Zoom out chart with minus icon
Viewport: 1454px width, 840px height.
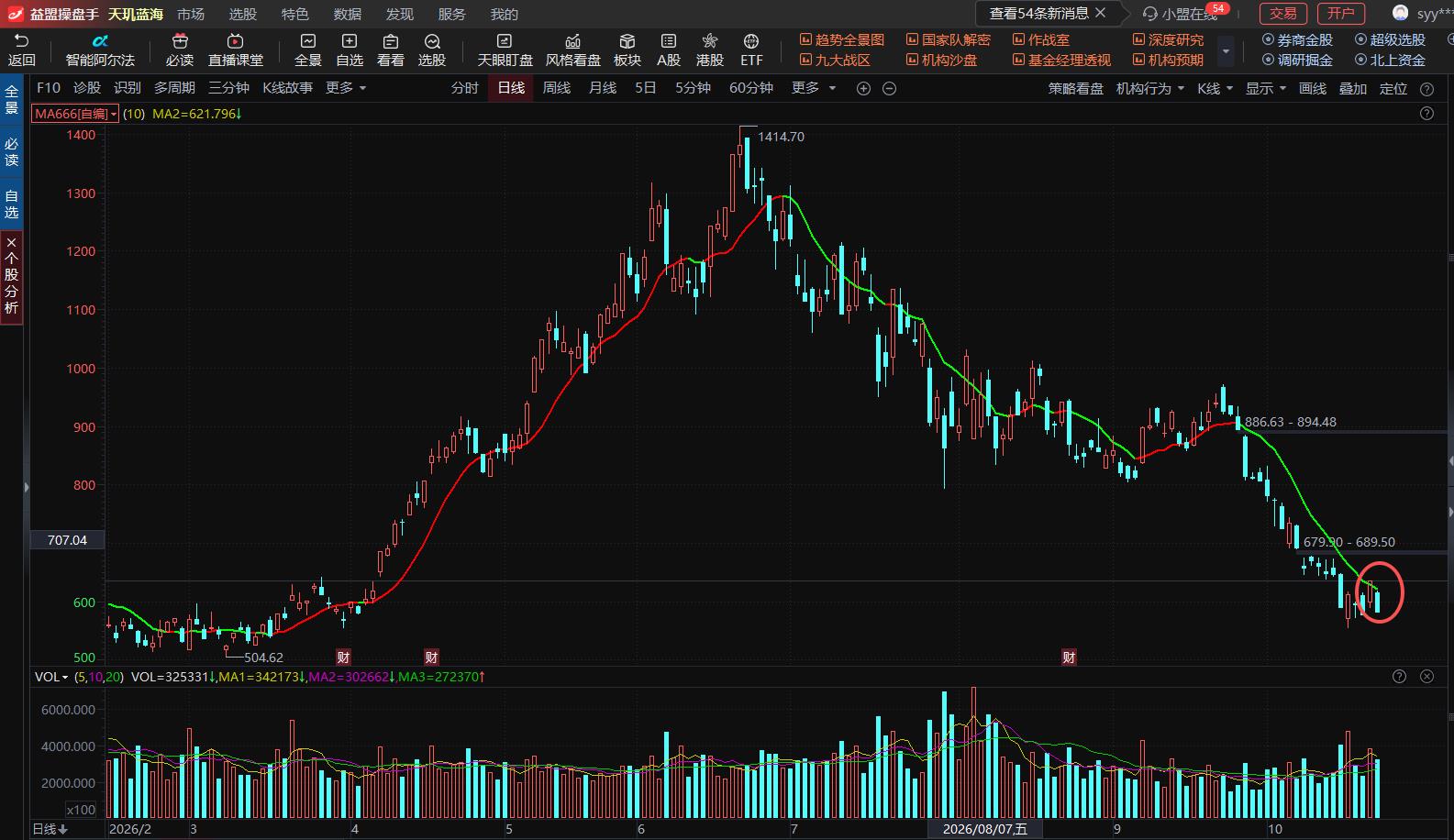tap(889, 88)
